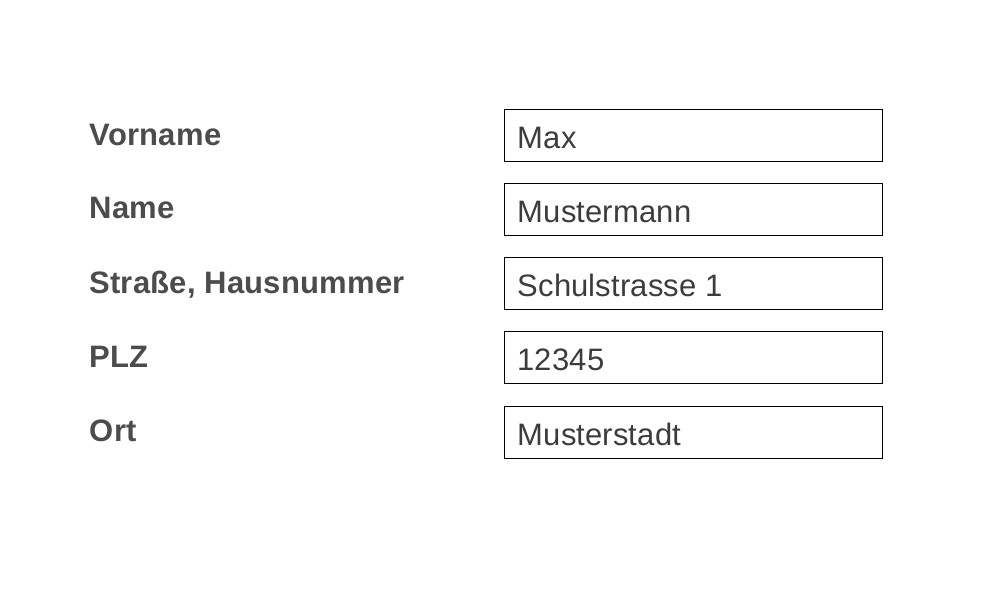Click the Ort label
The height and width of the screenshot is (600, 1000).
(113, 430)
